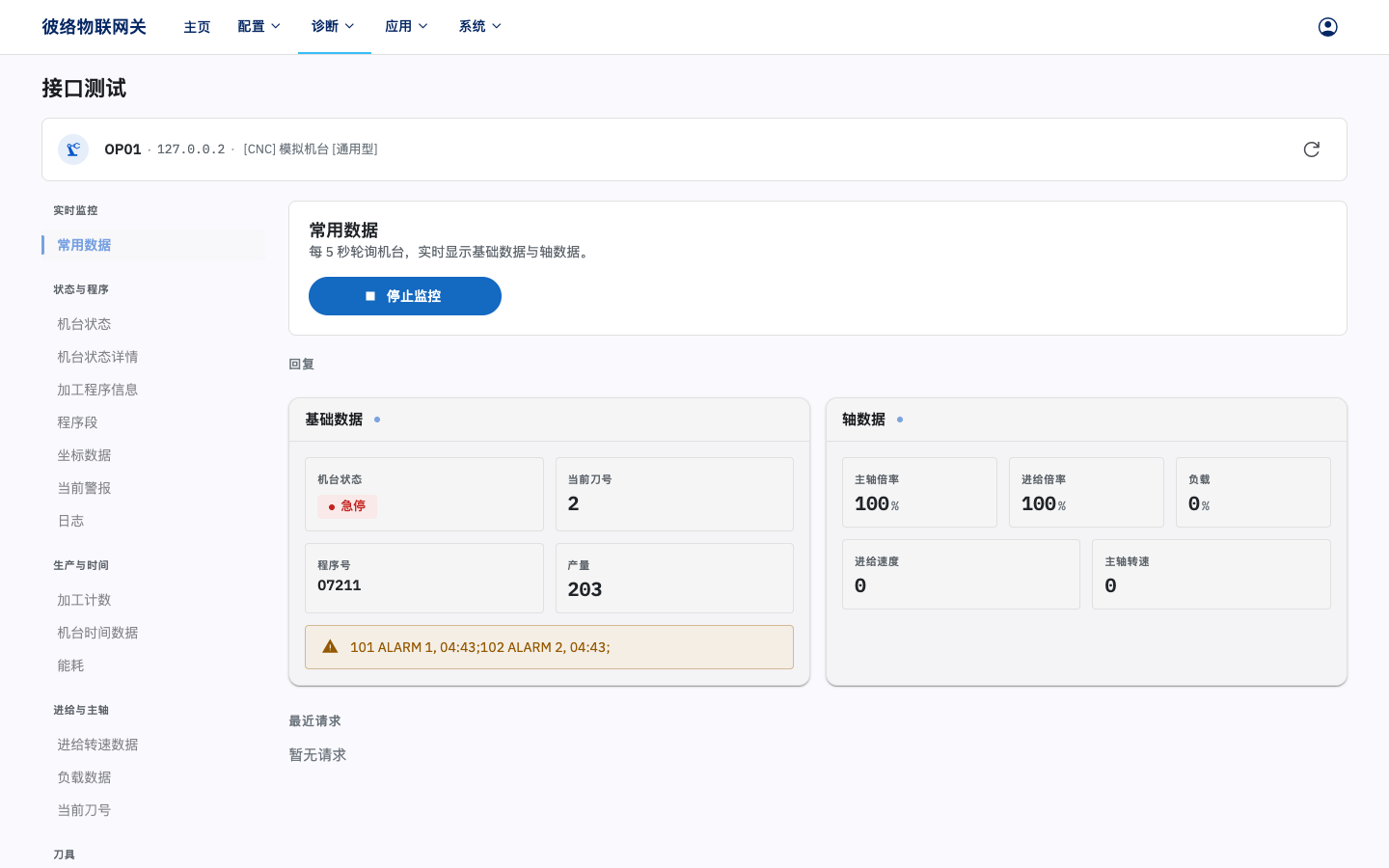
Task: Open 加工程序信息 sidebar item
Action: pyautogui.click(x=153, y=390)
